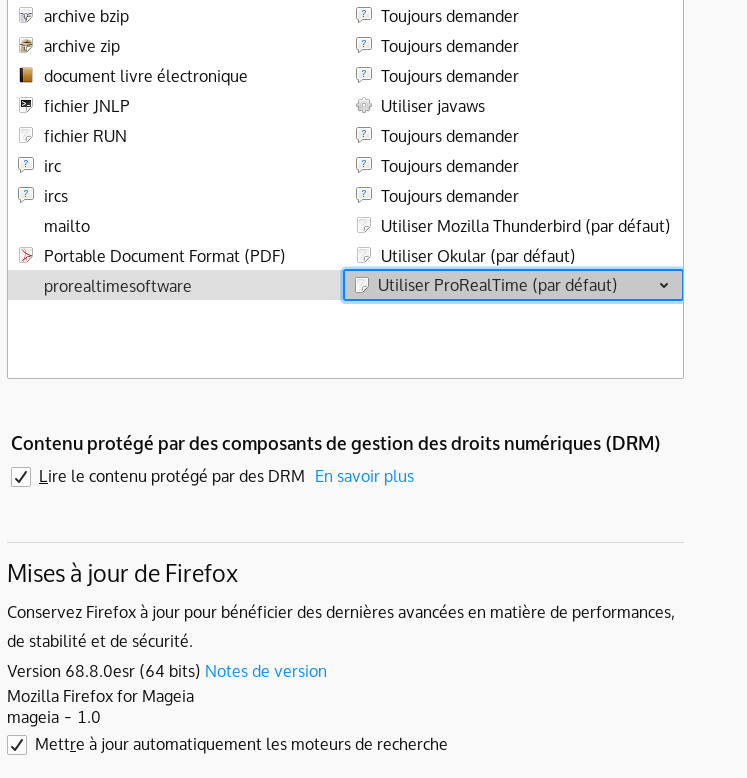
Task: Click Toujours demander for archive zip
Action: point(449,46)
